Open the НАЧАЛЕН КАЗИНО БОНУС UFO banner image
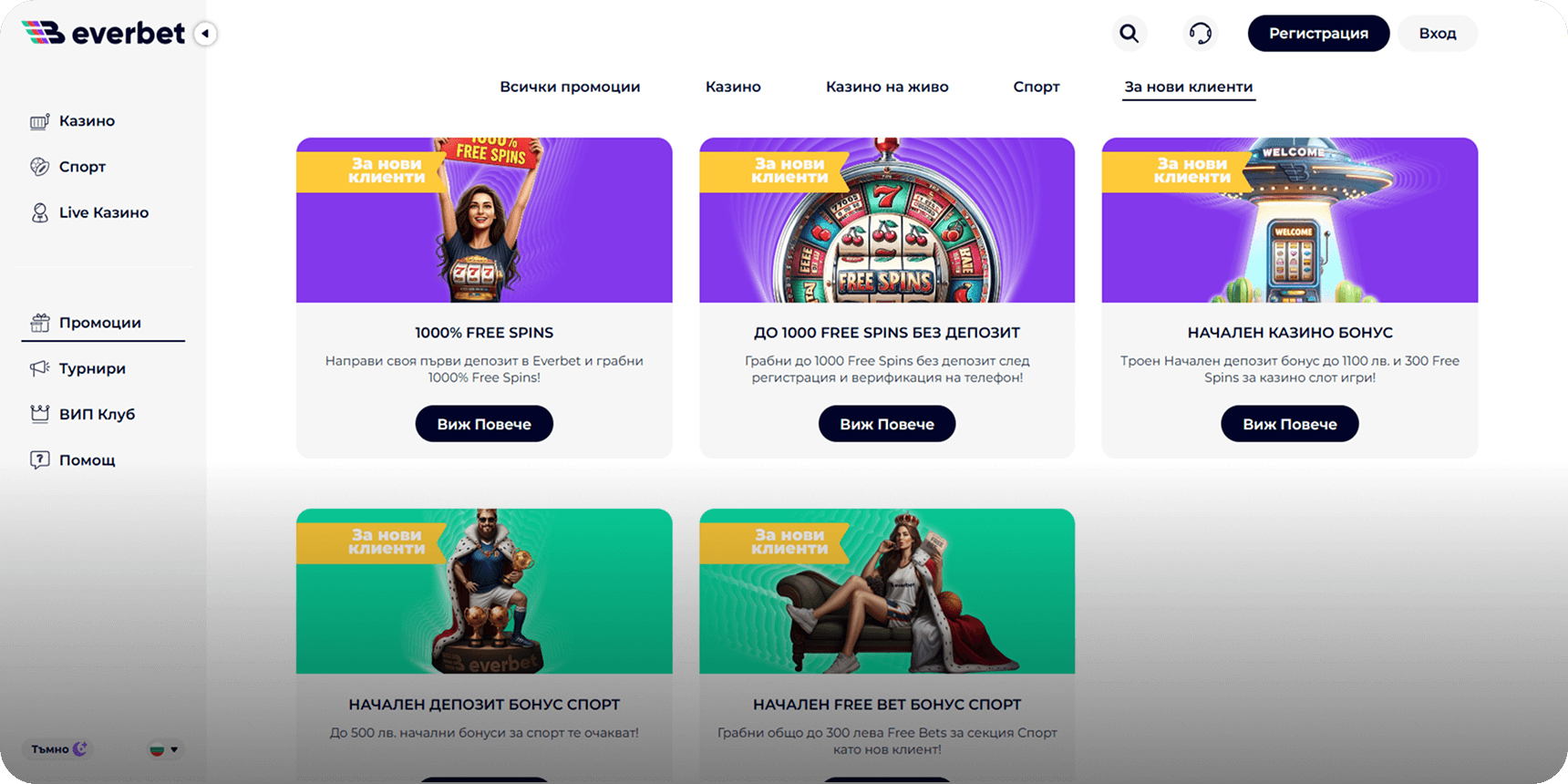Screen dimensions: 1568x784 [x=1290, y=220]
